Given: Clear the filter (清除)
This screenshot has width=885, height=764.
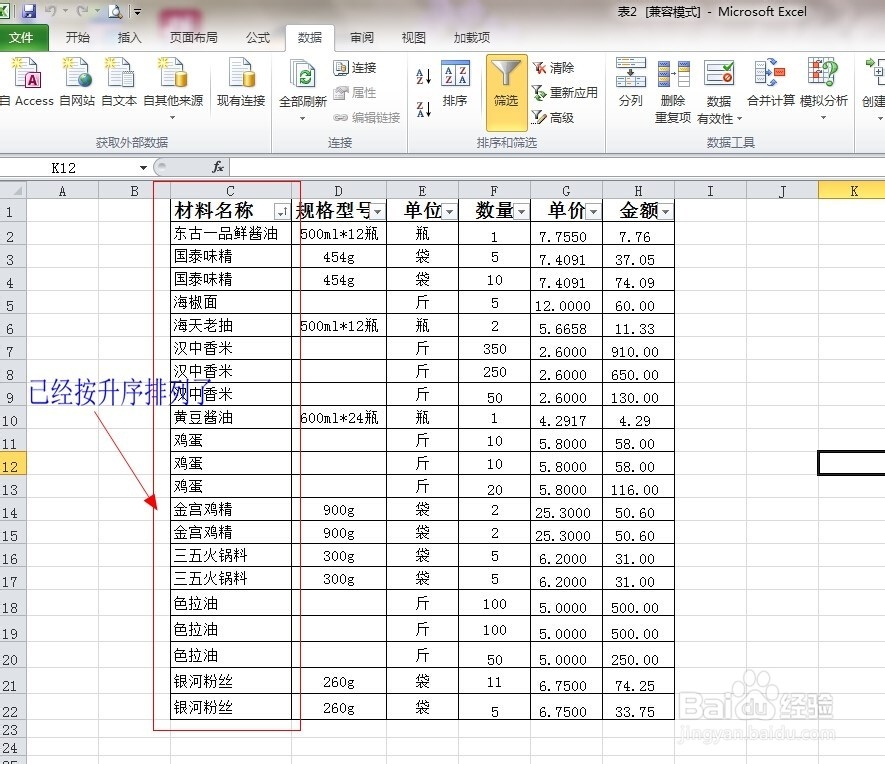Looking at the screenshot, I should coord(554,68).
